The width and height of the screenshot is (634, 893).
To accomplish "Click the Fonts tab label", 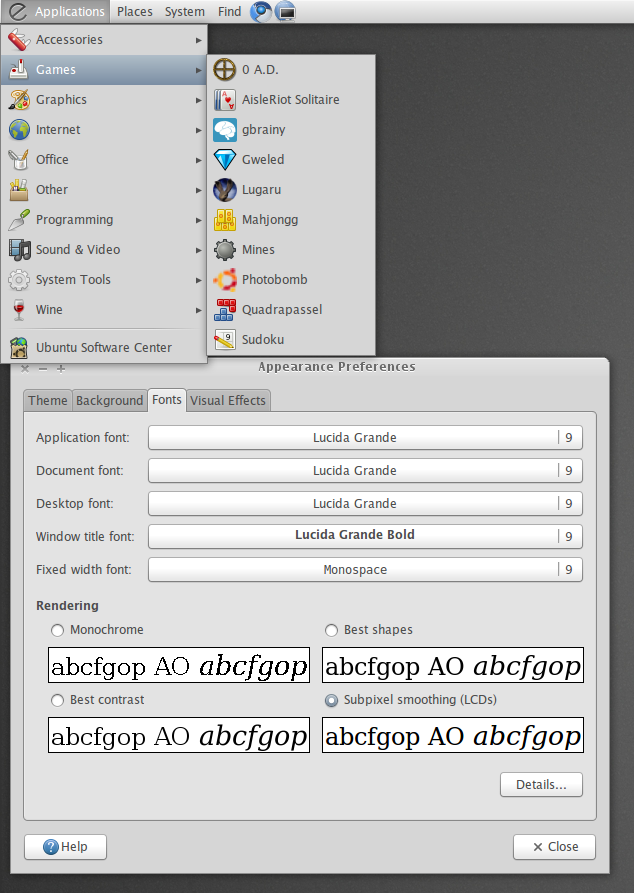I will pyautogui.click(x=166, y=400).
